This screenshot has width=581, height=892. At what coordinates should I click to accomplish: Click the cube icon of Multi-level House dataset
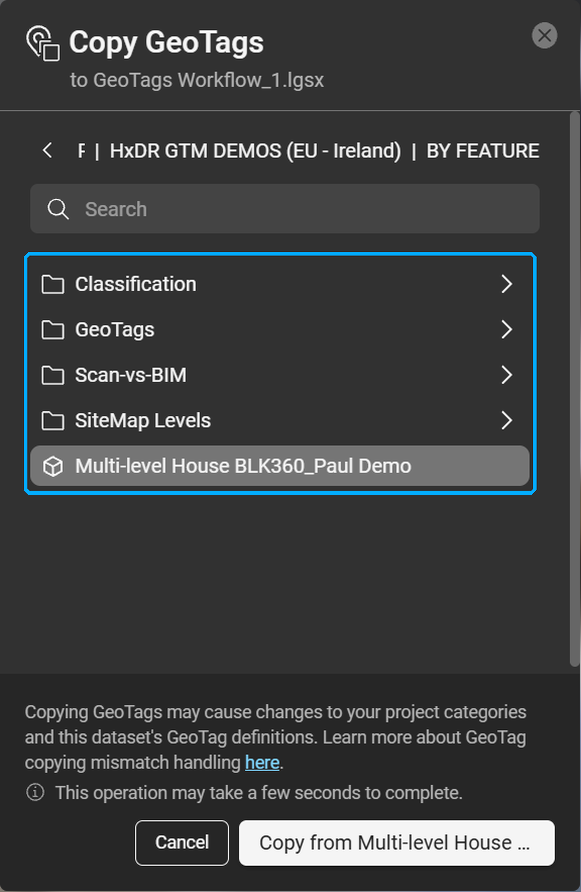pos(53,466)
